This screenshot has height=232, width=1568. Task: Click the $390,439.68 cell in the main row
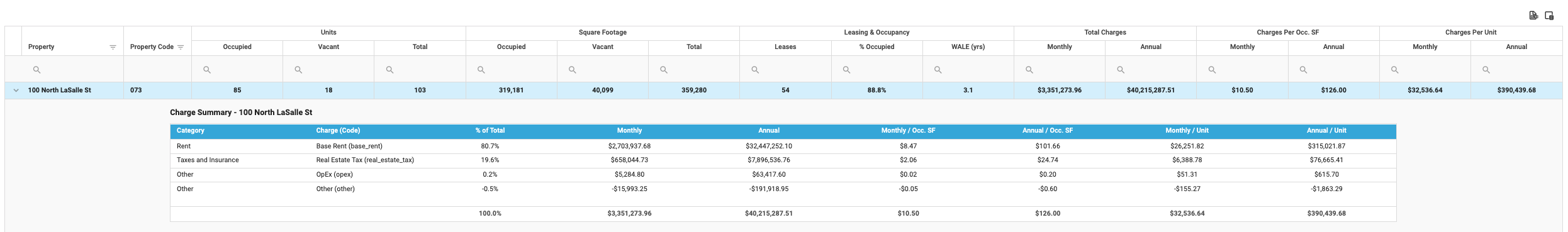[1516, 91]
